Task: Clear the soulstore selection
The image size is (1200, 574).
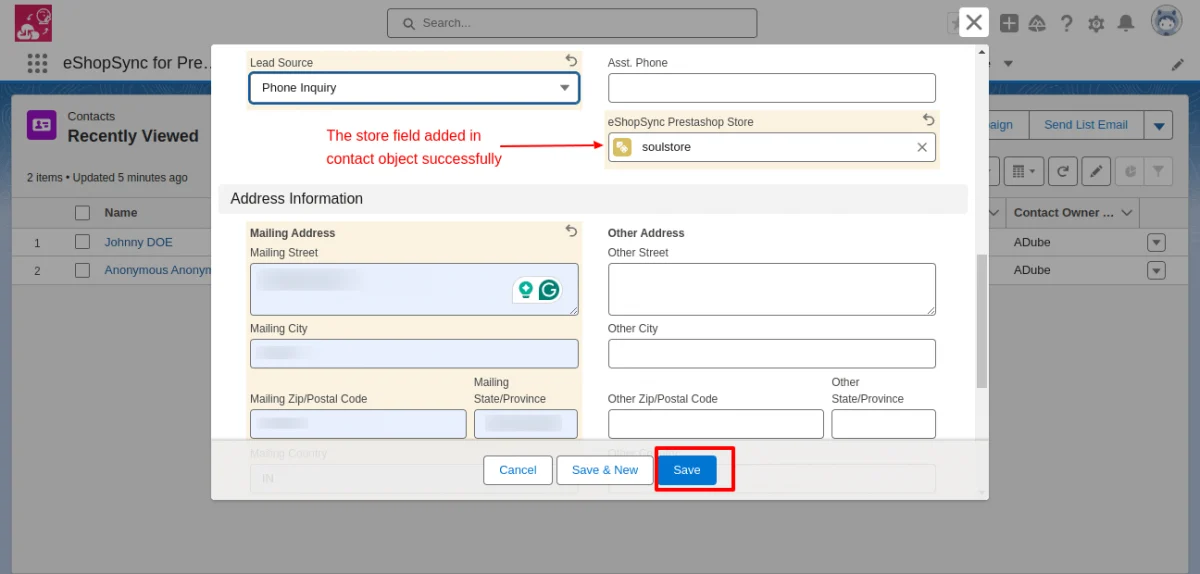Action: click(922, 147)
